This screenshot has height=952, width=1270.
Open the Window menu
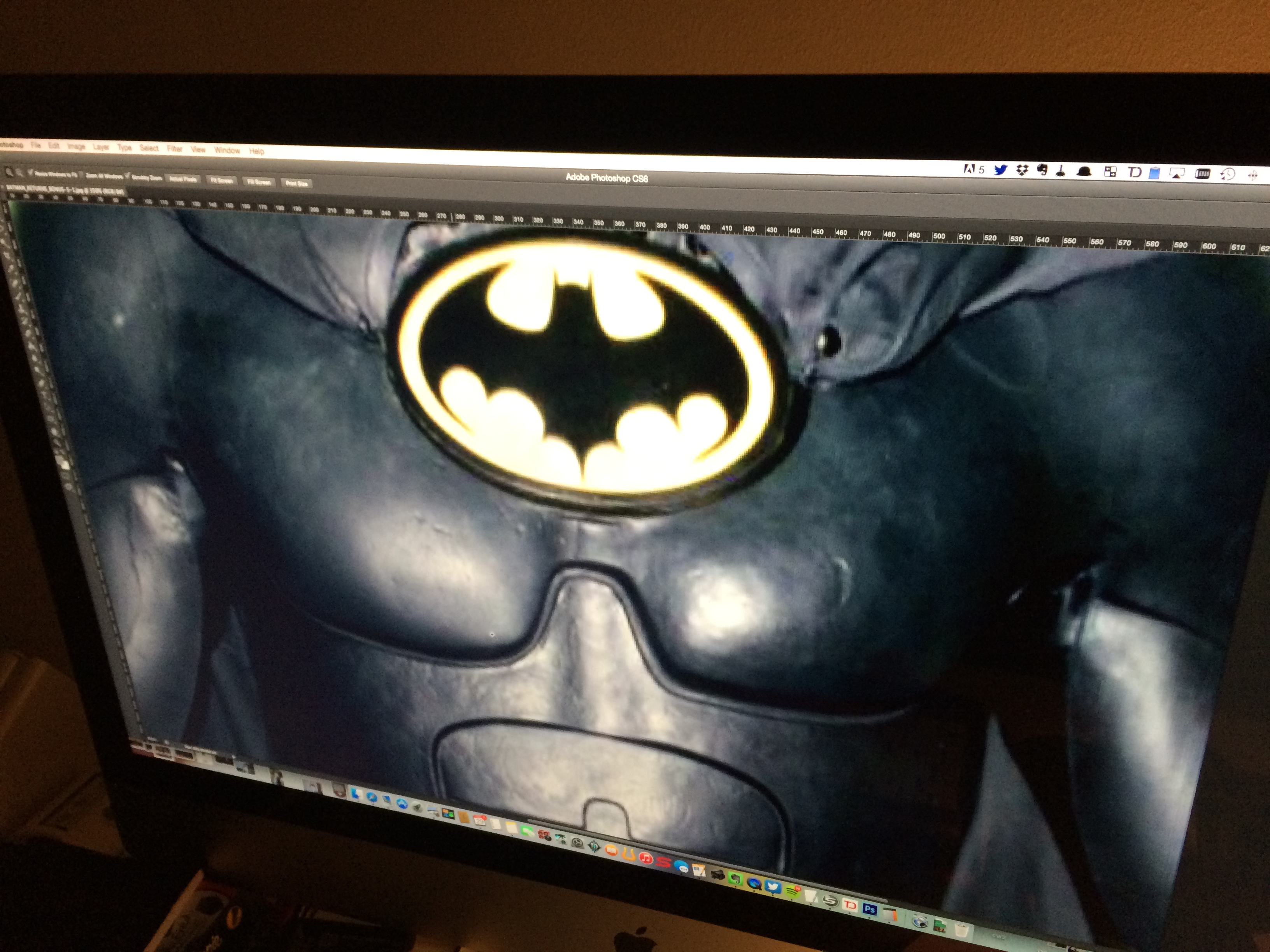(x=227, y=150)
